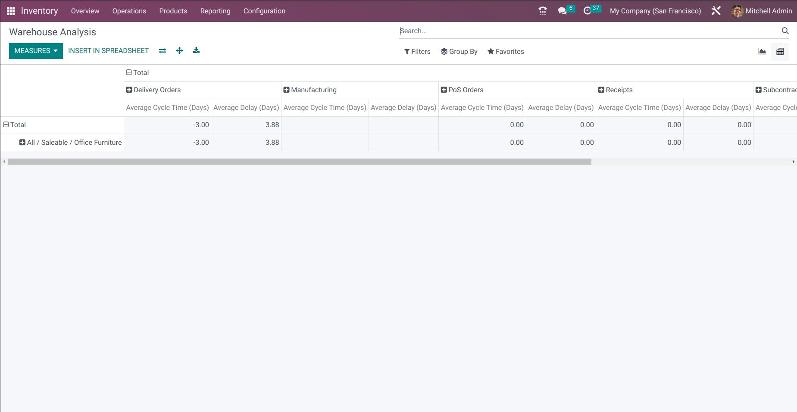Screen dimensions: 797x412
Task: Open the VoIP phone icon
Action: [542, 11]
